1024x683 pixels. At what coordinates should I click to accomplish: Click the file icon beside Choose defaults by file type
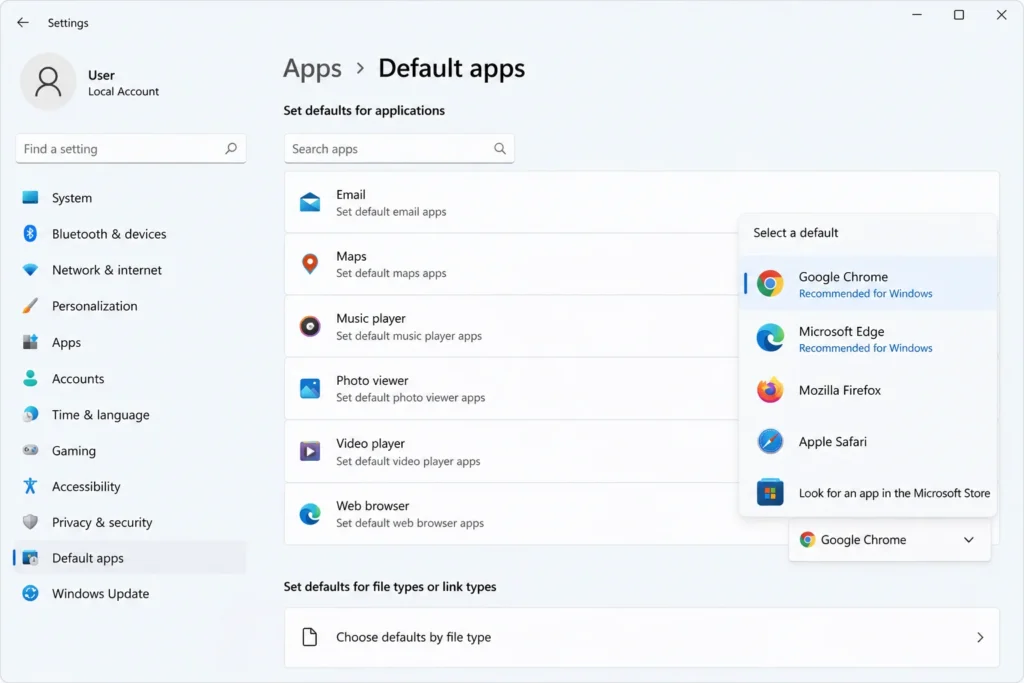pyautogui.click(x=310, y=637)
